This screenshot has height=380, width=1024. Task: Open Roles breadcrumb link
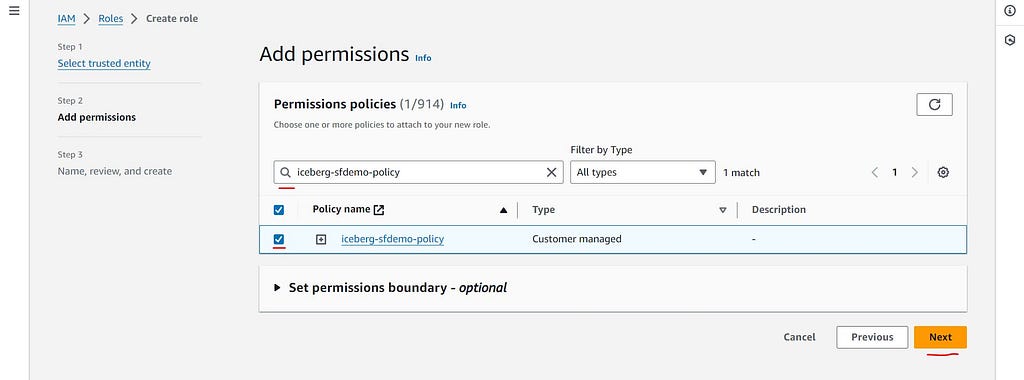coord(110,18)
